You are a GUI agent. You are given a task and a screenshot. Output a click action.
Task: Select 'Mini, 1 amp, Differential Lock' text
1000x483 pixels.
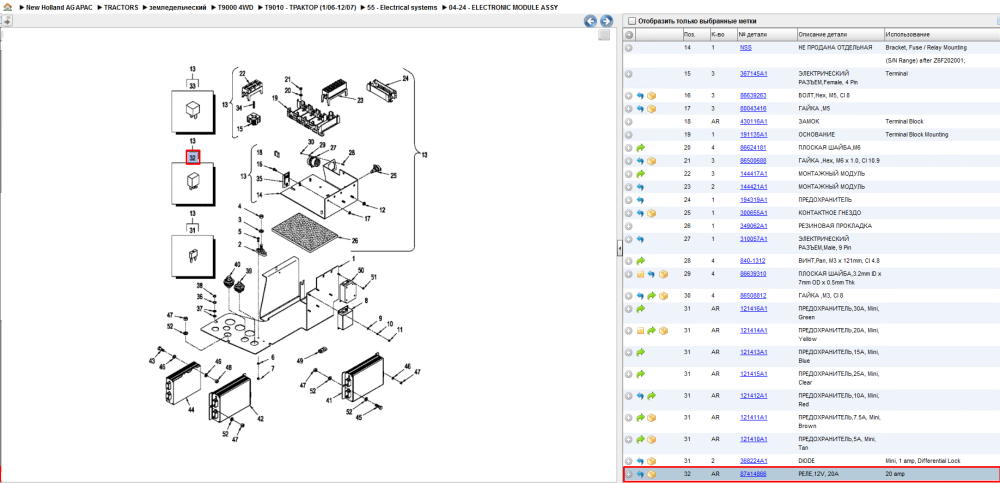pyautogui.click(x=925, y=461)
